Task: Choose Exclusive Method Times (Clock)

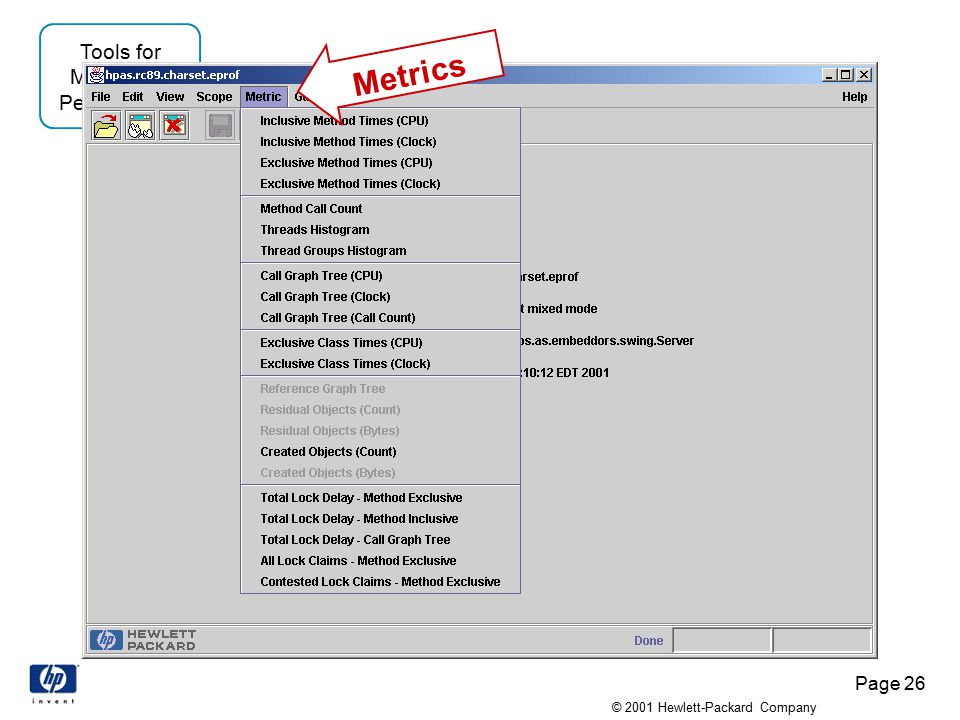Action: click(380, 184)
